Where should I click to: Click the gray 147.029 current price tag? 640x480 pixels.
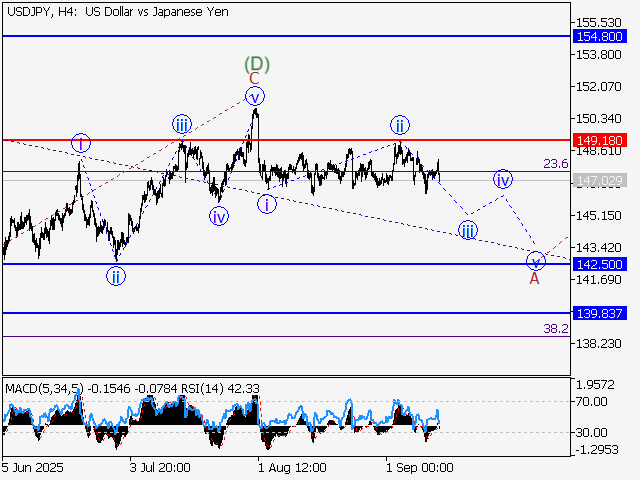(x=600, y=180)
